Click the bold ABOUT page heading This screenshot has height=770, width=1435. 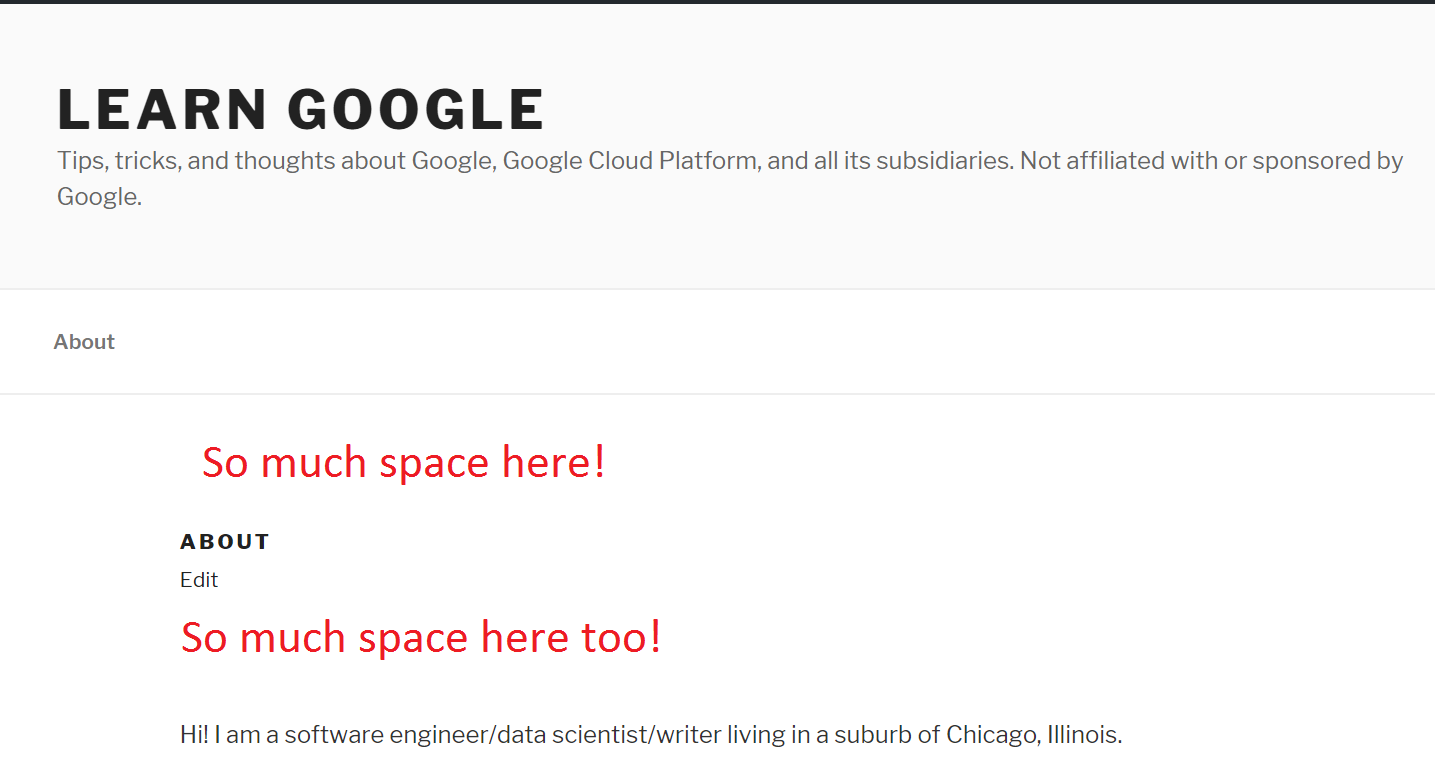click(225, 542)
